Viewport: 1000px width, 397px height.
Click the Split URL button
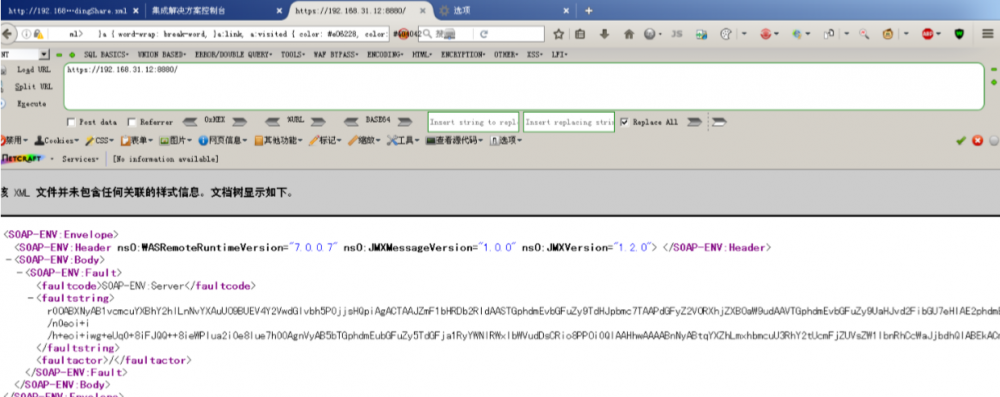(34, 87)
